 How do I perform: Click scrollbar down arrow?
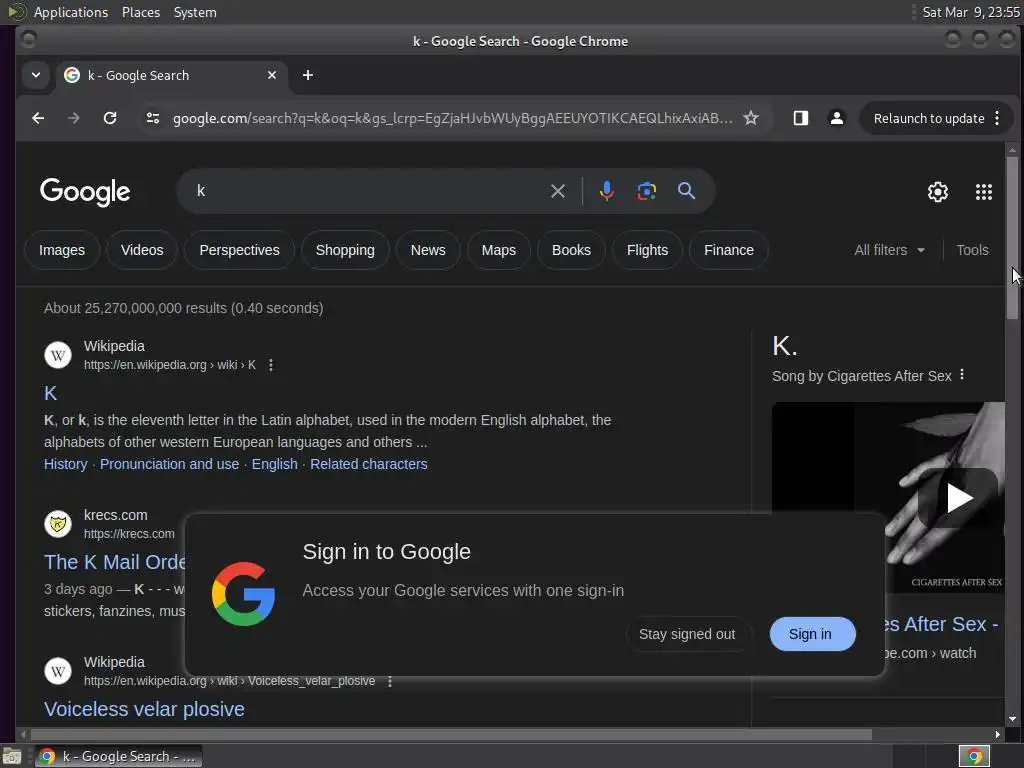pos(1012,719)
